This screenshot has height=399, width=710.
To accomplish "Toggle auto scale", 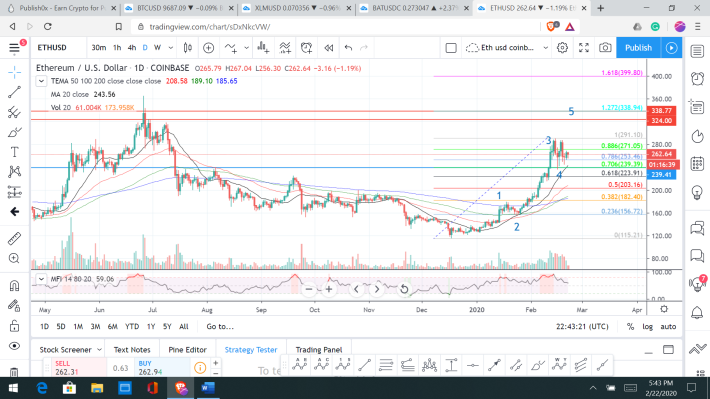I will coord(668,327).
